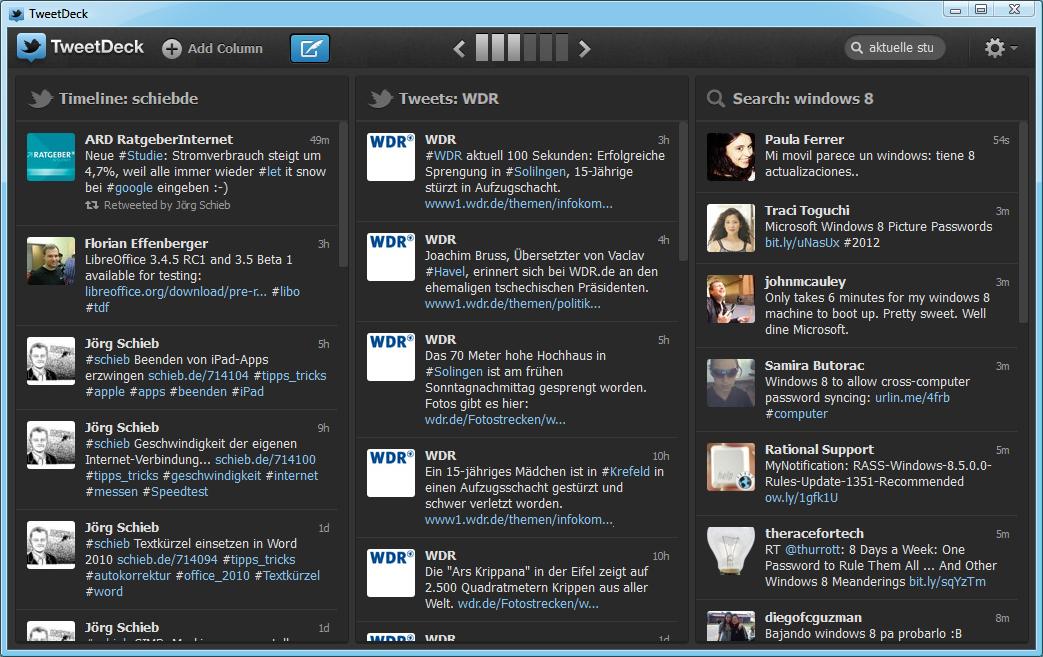
Task: Click the retweet icon beside 'Retweeted by Jörg Schieb'
Action: (92, 205)
